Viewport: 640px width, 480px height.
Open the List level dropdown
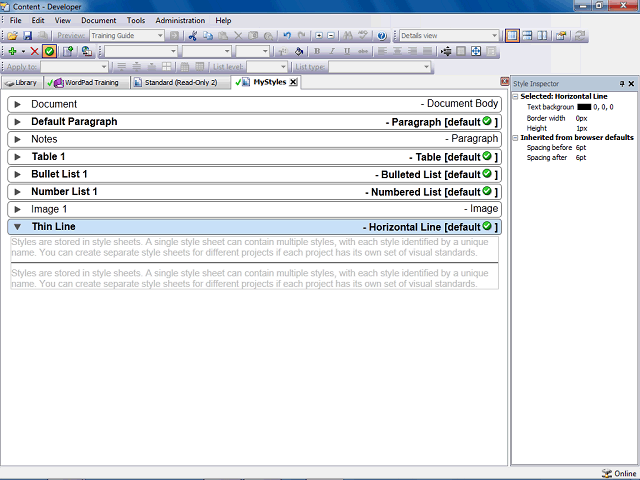[283, 67]
